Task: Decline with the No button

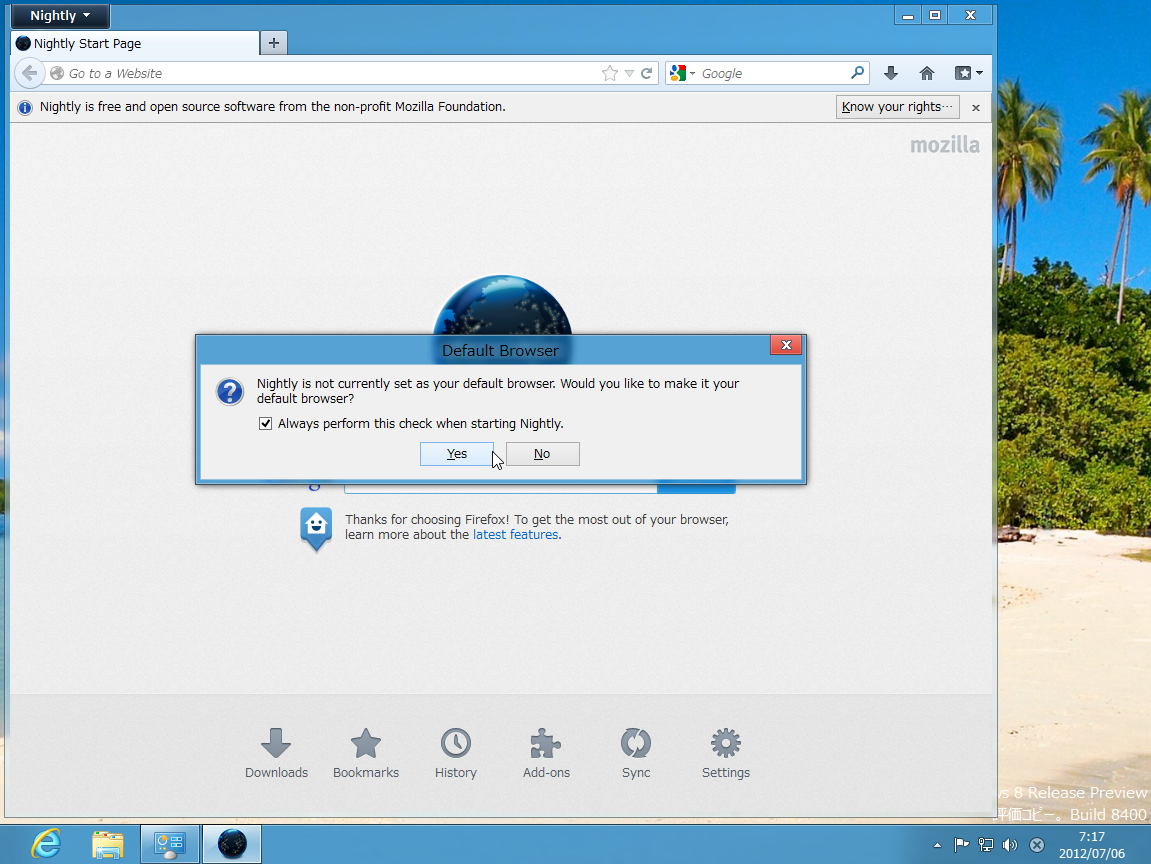Action: tap(542, 454)
